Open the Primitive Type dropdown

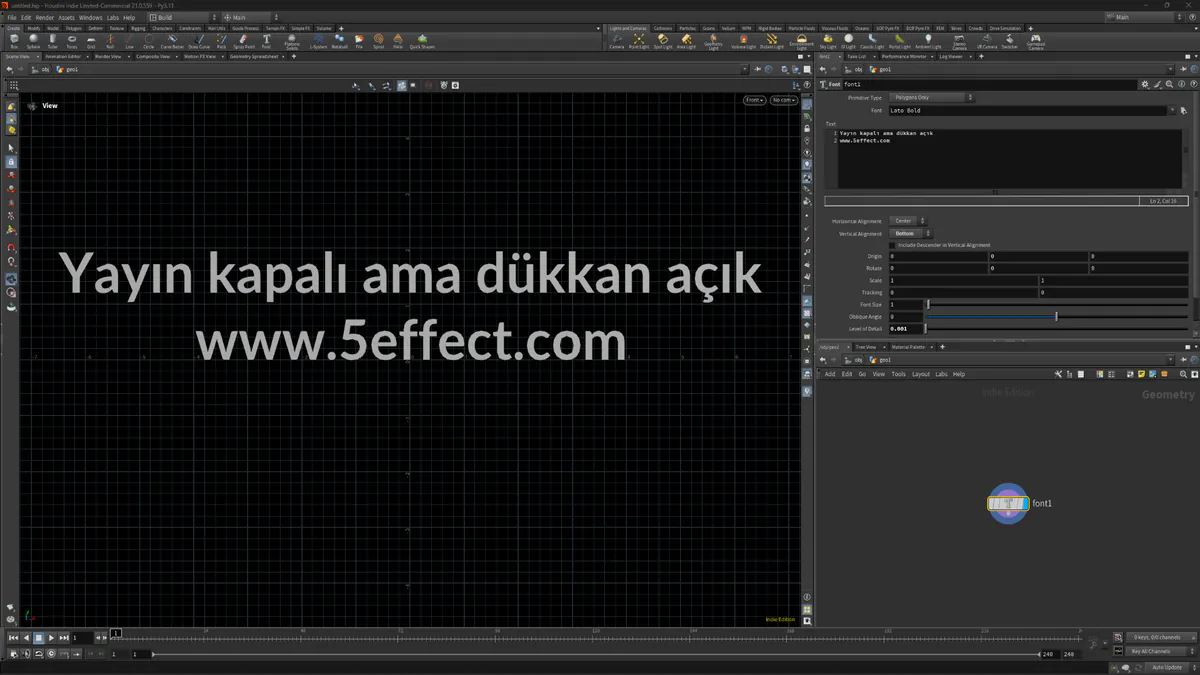(931, 98)
